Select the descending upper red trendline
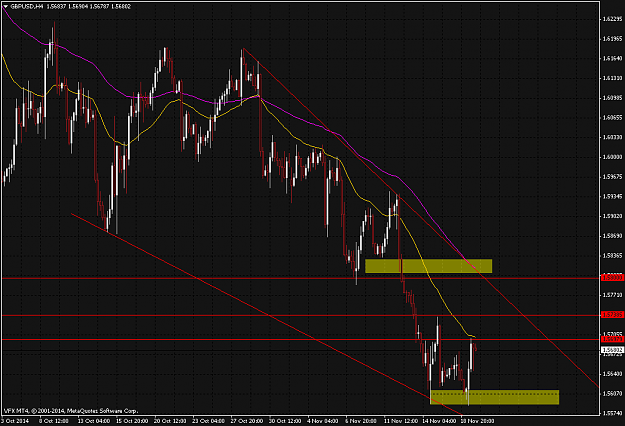The width and height of the screenshot is (625, 426). (x=421, y=218)
